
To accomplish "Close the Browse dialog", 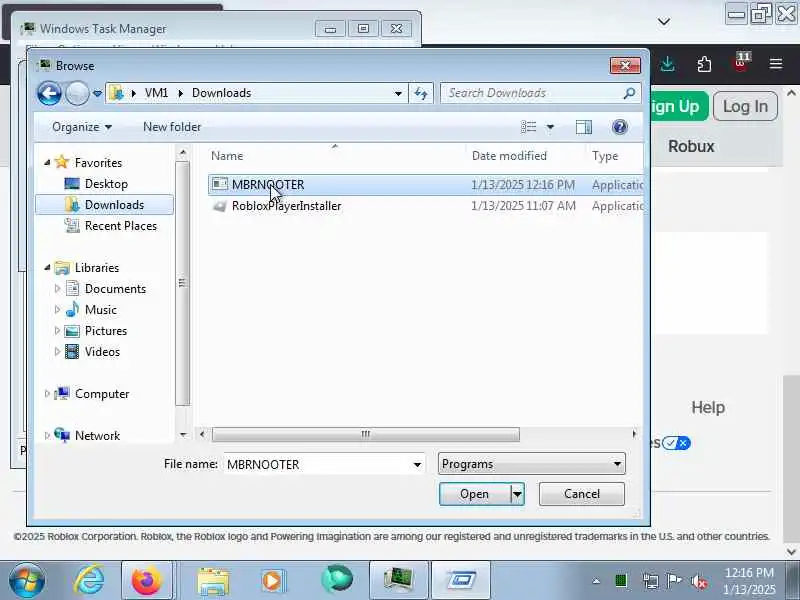I will coord(625,65).
